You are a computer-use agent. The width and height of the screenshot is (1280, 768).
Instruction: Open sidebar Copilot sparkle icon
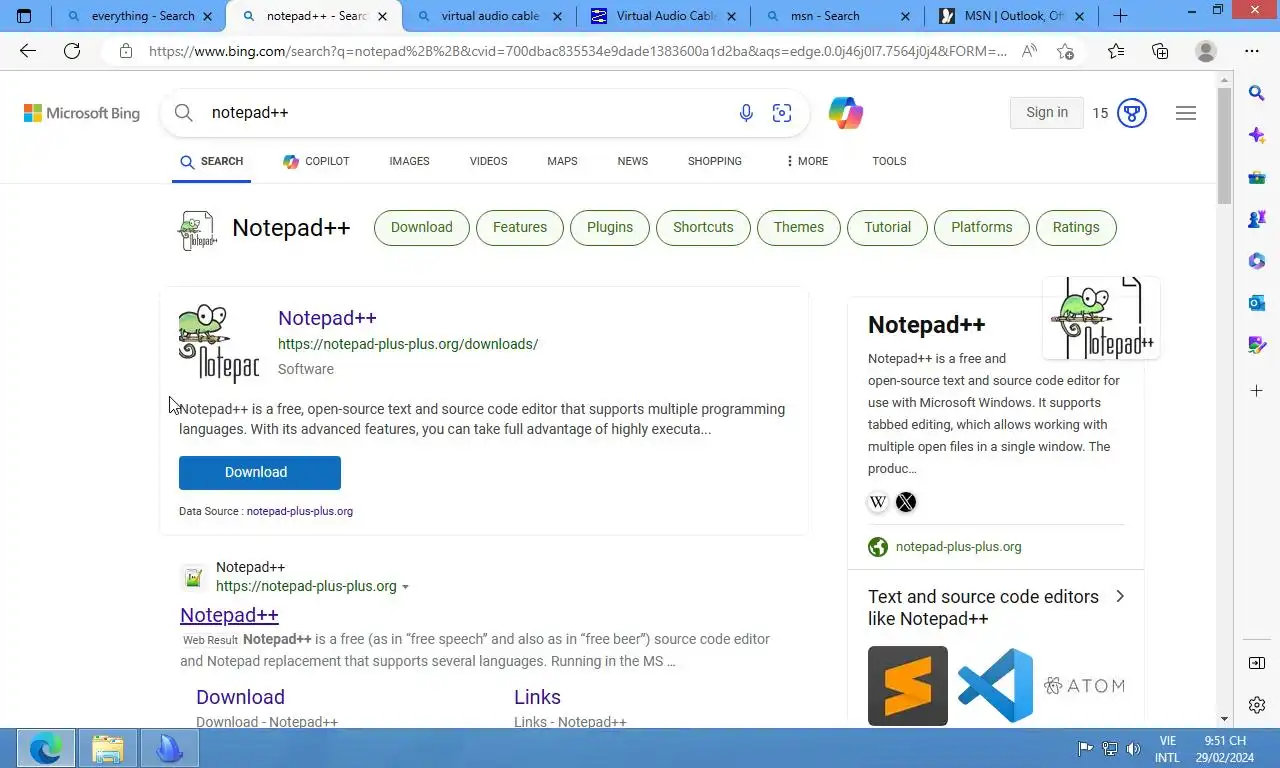[x=1257, y=135]
